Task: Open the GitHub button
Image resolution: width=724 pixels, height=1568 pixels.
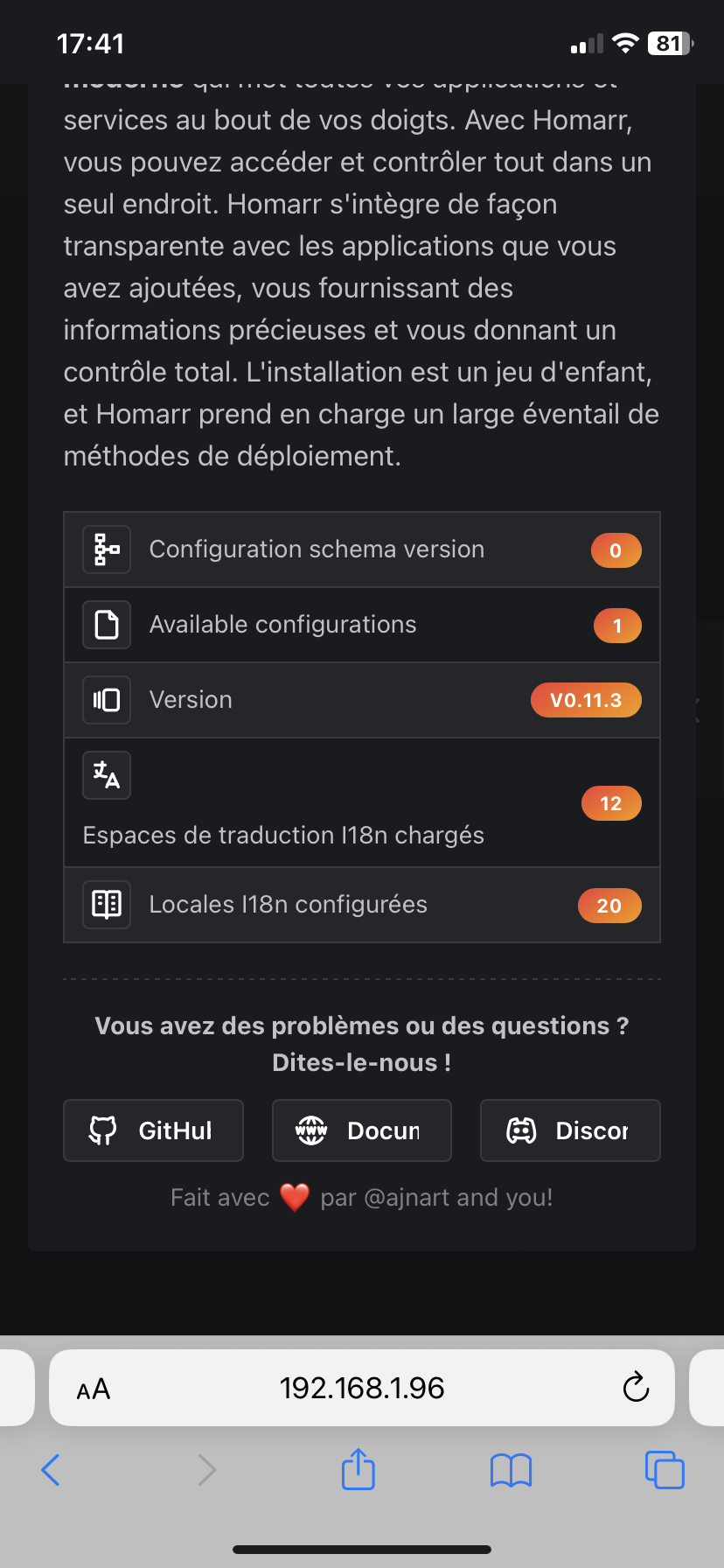Action: point(153,1130)
